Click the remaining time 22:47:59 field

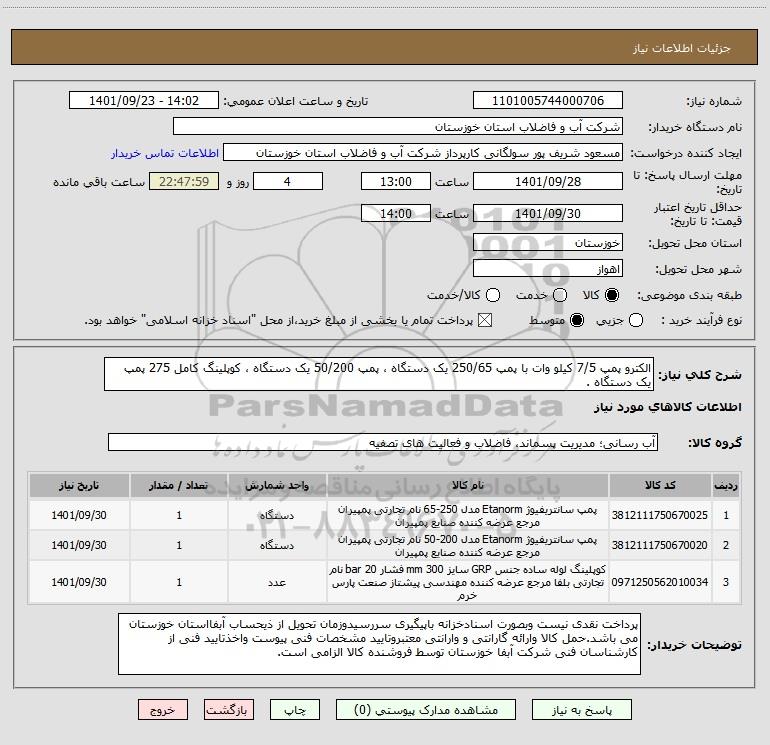[184, 181]
